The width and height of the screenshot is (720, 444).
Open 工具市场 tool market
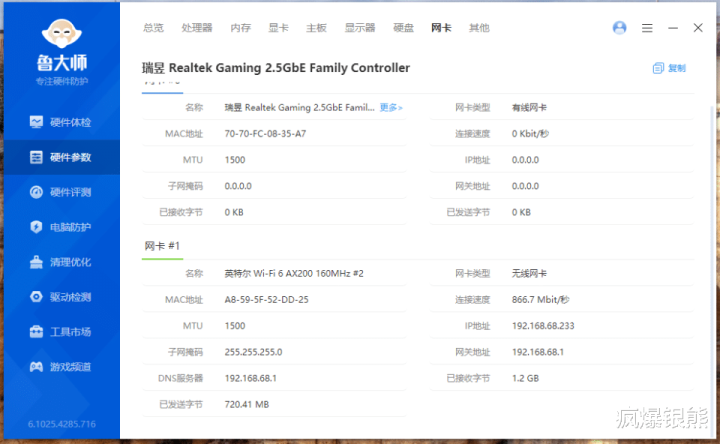click(61, 332)
